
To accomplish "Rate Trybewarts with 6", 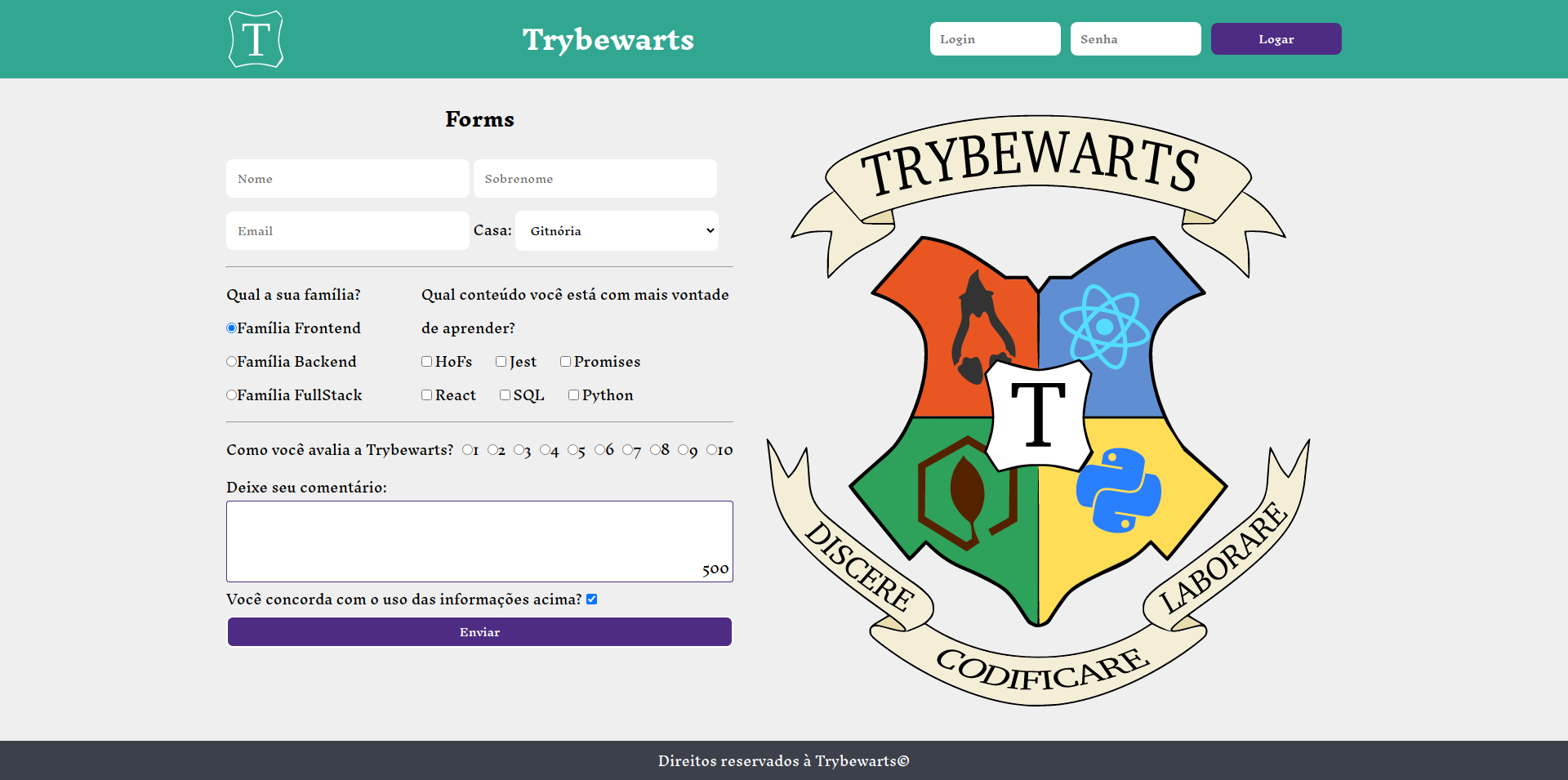I will point(599,450).
